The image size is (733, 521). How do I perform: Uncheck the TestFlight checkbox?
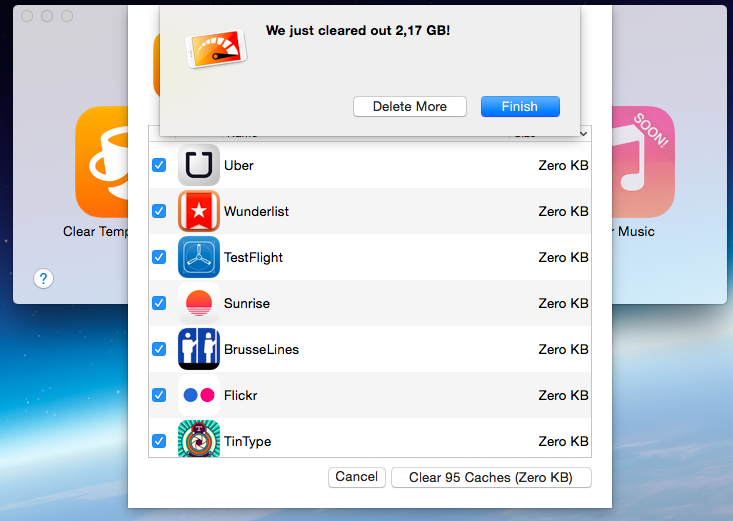(x=159, y=257)
